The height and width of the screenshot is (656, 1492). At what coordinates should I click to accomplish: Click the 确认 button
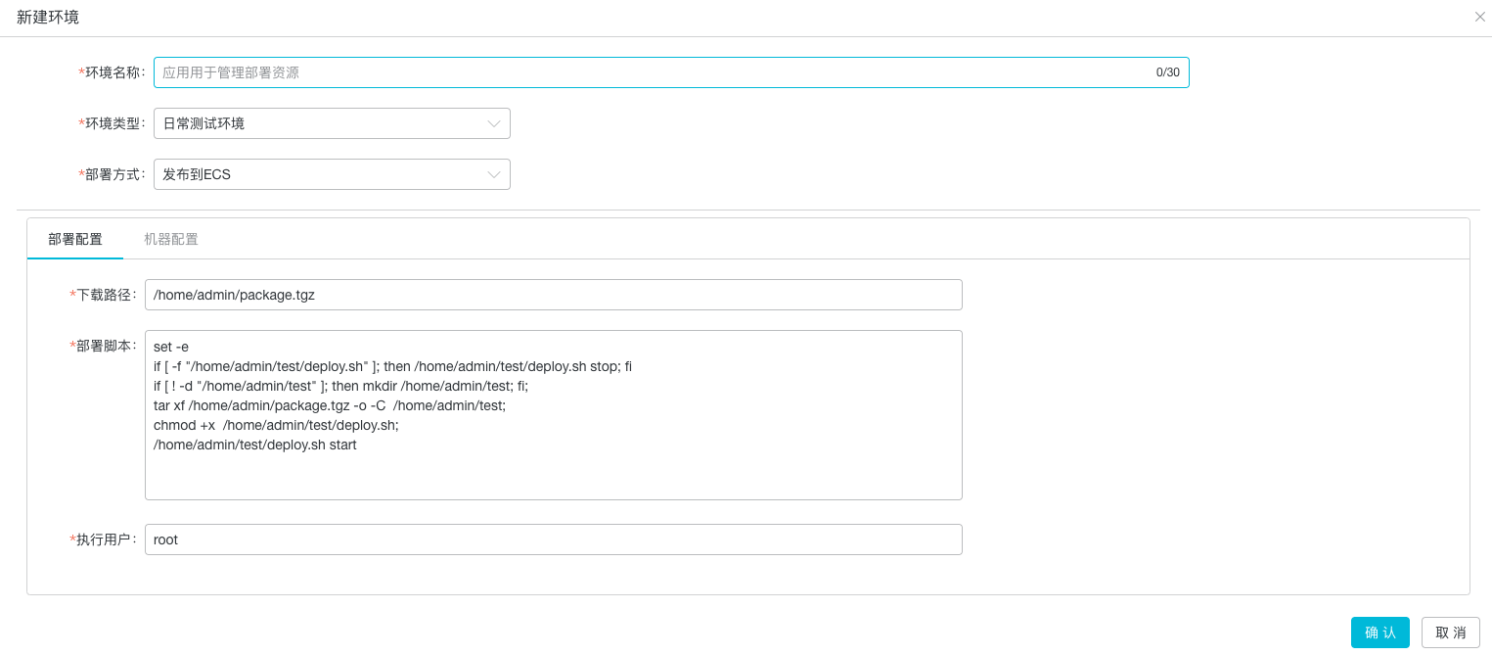pos(1380,632)
